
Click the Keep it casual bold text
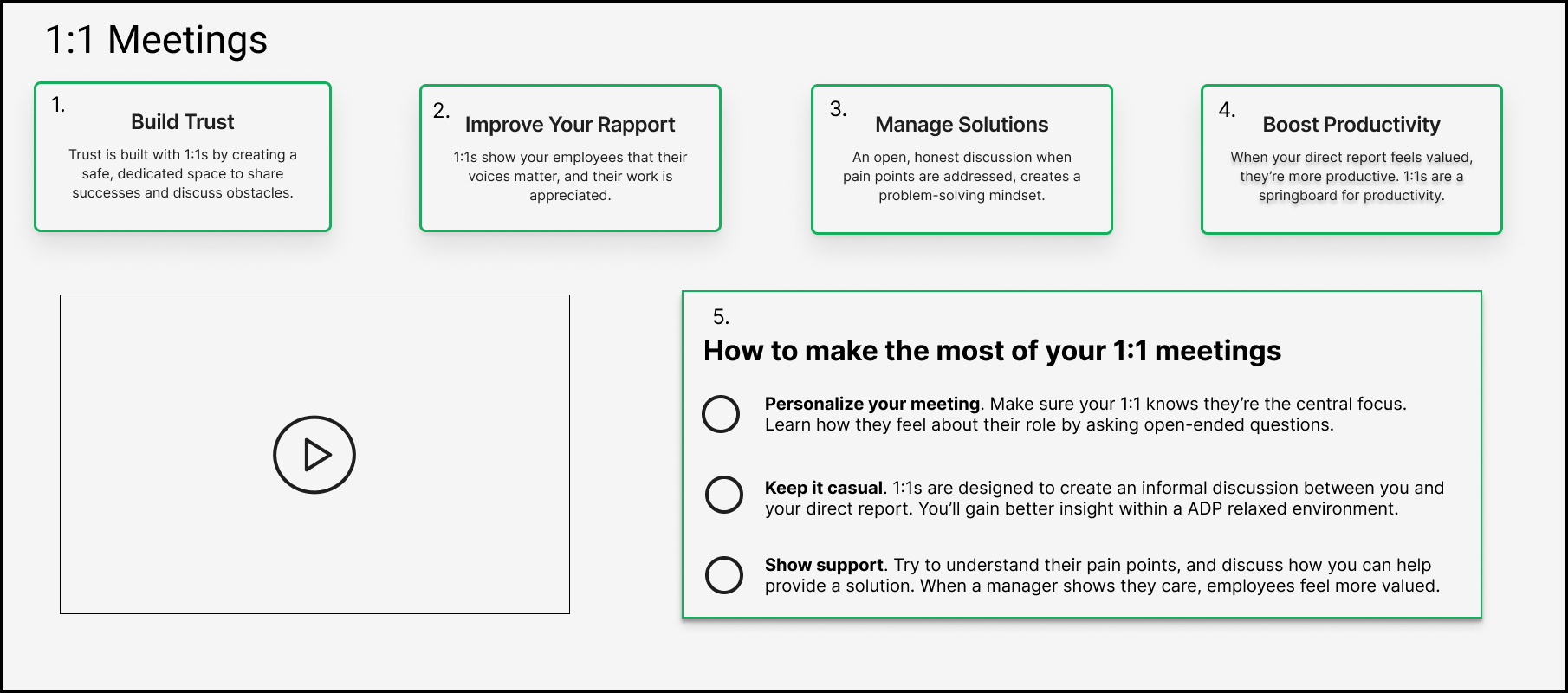point(823,488)
